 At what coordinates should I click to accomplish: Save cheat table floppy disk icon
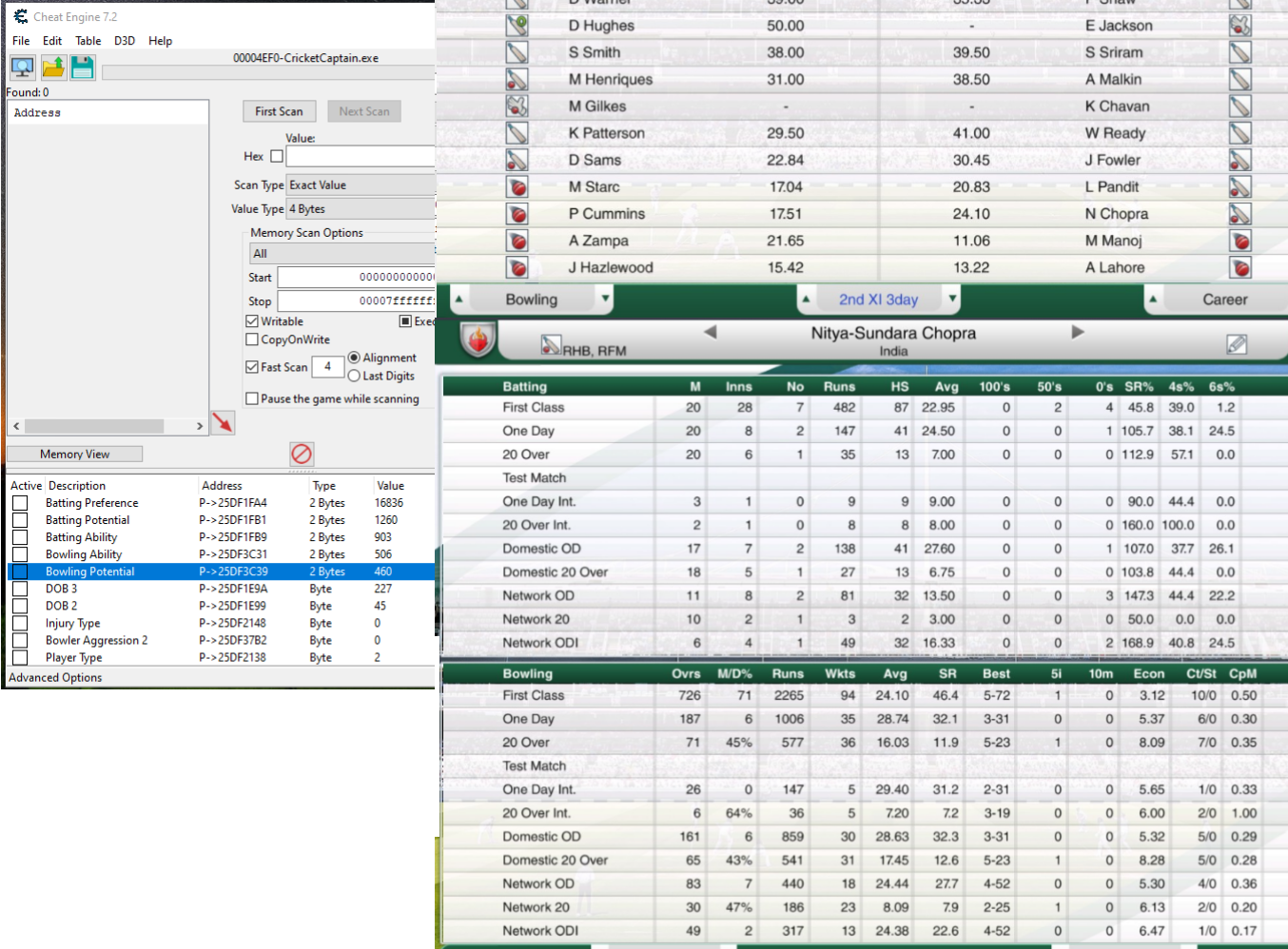point(83,68)
